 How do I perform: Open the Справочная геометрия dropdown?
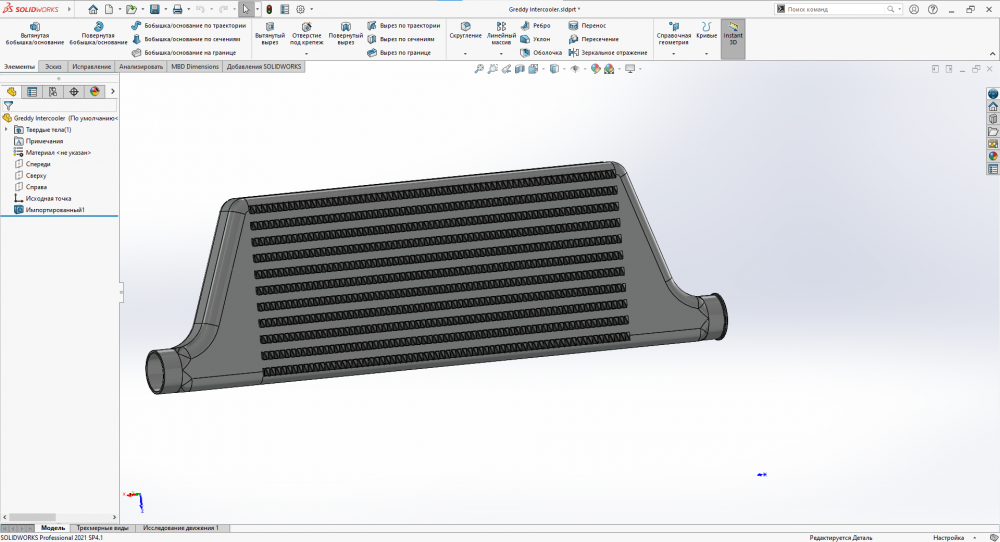click(x=674, y=53)
